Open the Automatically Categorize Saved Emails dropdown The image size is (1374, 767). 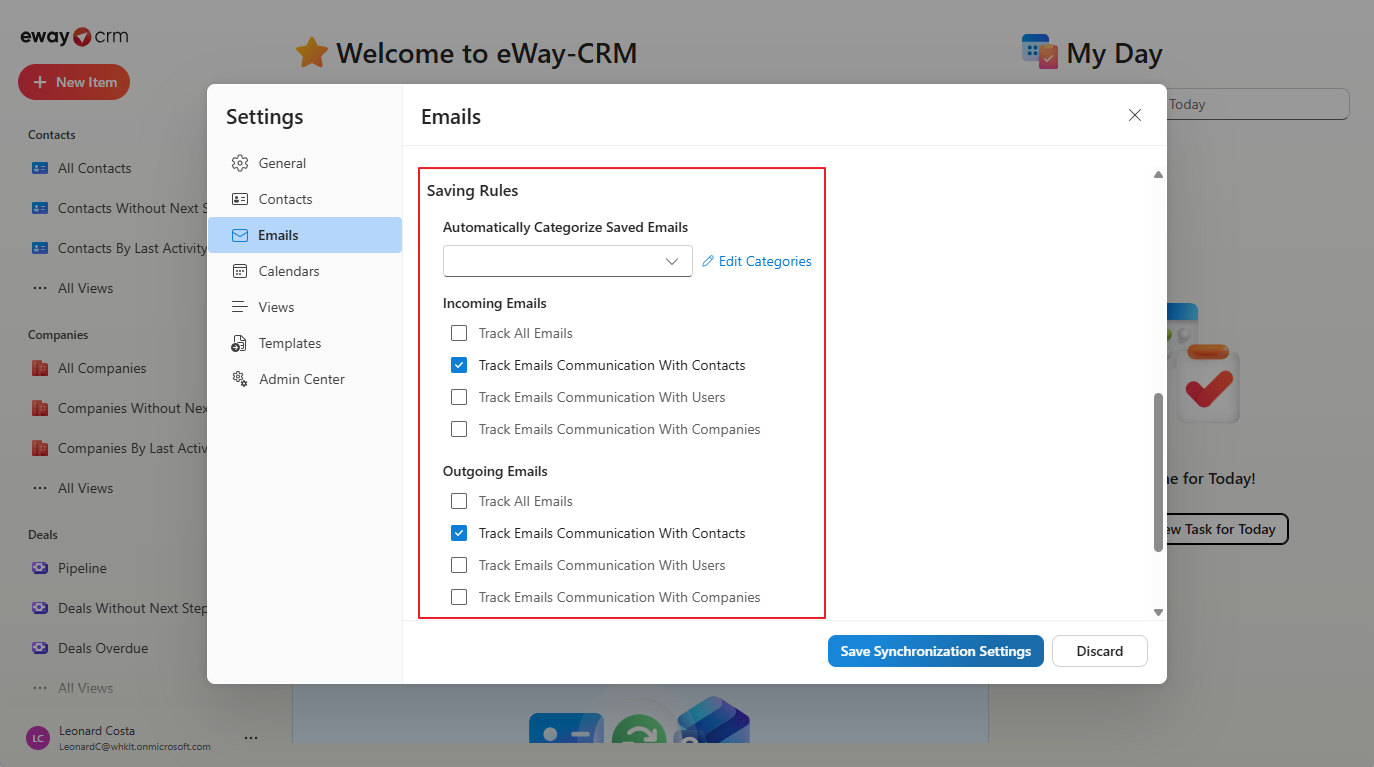tap(568, 261)
